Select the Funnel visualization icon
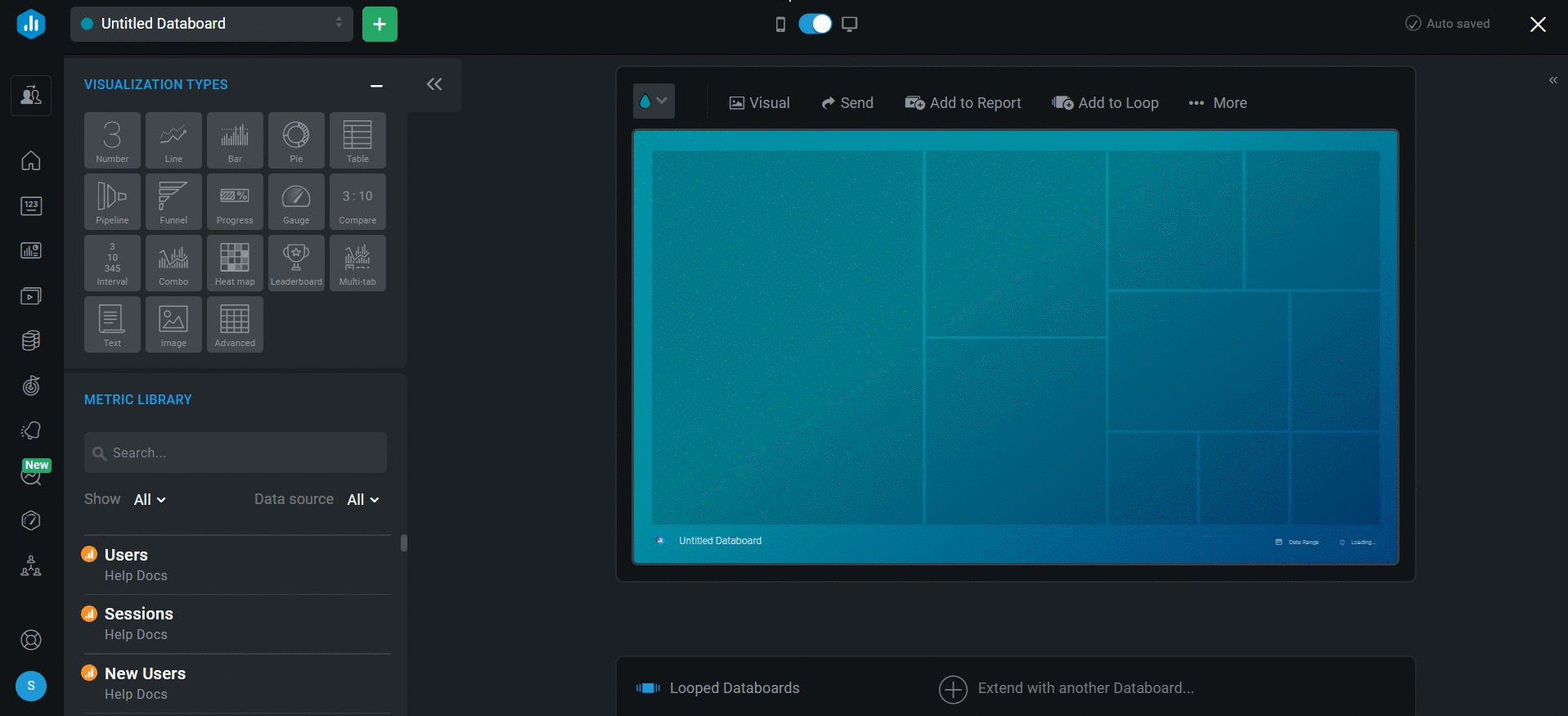This screenshot has width=1568, height=716. (173, 201)
